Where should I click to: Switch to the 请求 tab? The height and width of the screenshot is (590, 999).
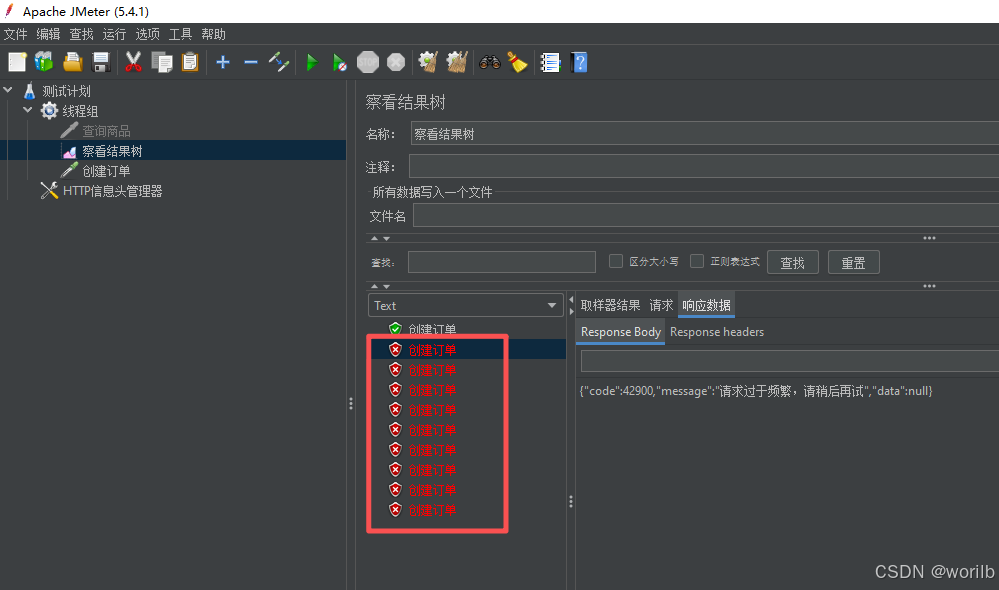(x=661, y=305)
